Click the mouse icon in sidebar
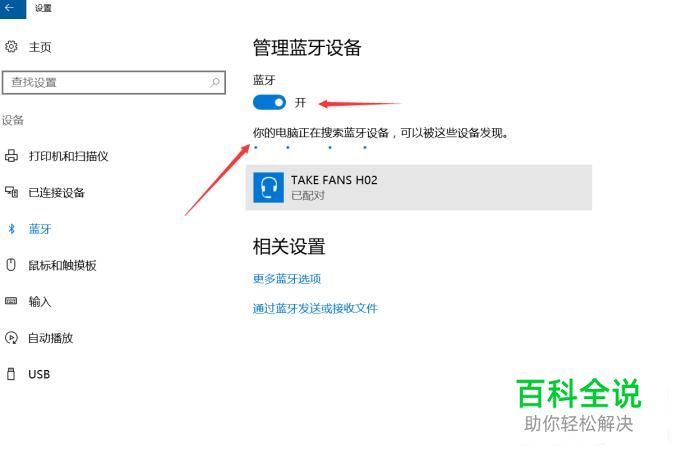 [11, 265]
